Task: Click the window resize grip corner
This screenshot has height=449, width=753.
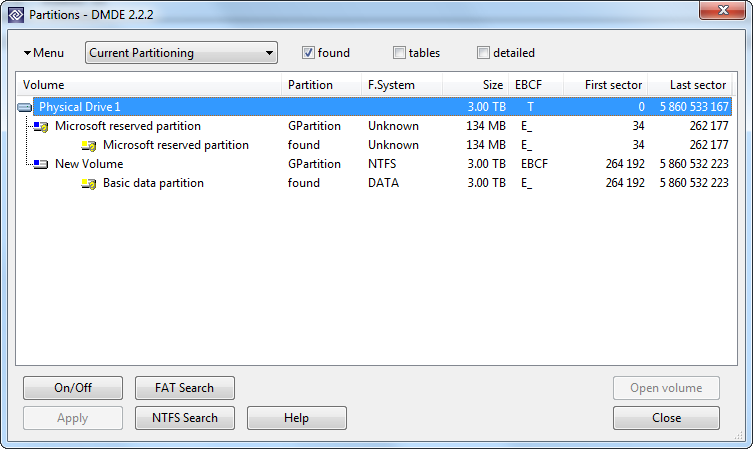Action: click(x=739, y=435)
